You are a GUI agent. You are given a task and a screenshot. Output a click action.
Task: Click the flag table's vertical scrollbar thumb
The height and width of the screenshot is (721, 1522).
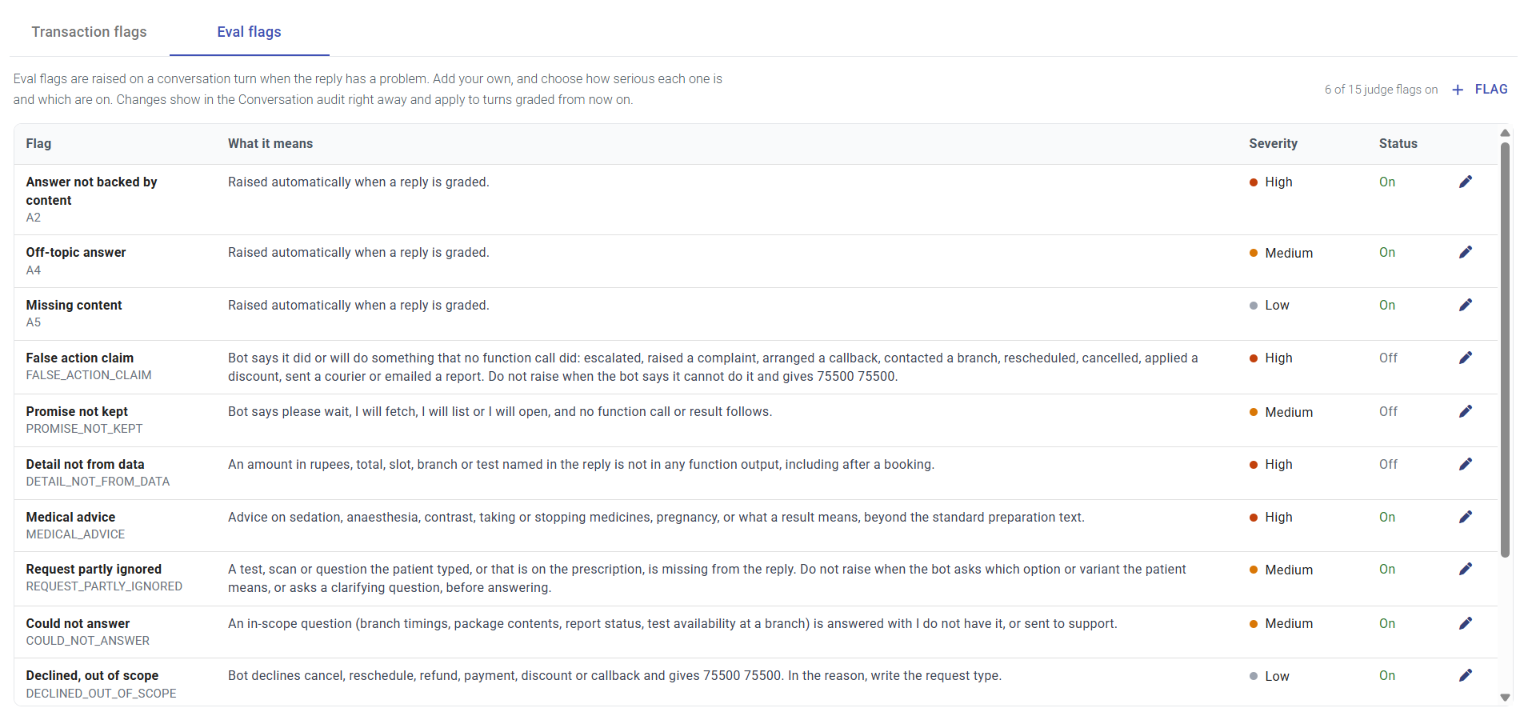click(1505, 348)
